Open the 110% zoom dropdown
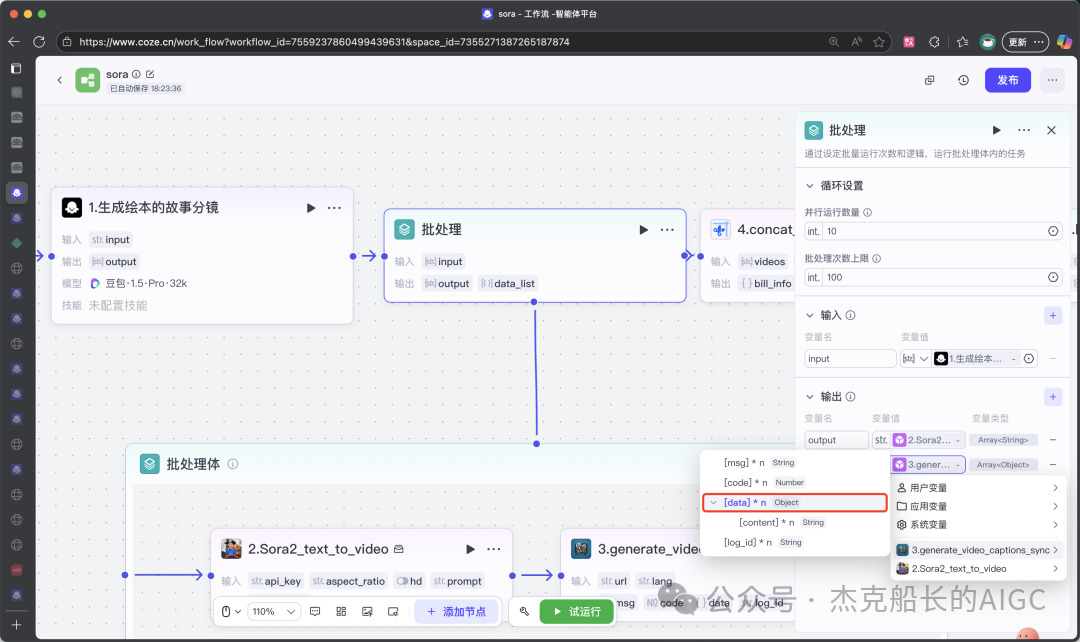Image resolution: width=1080 pixels, height=642 pixels. (x=273, y=612)
